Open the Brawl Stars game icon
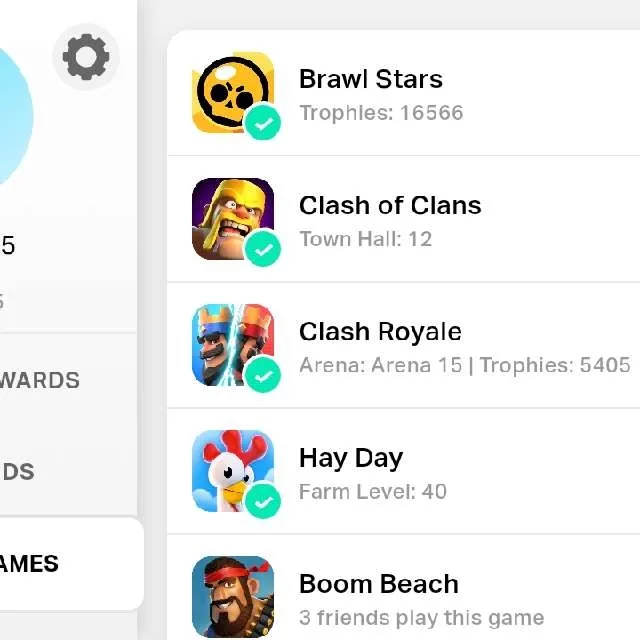The width and height of the screenshot is (640, 640). pyautogui.click(x=233, y=93)
